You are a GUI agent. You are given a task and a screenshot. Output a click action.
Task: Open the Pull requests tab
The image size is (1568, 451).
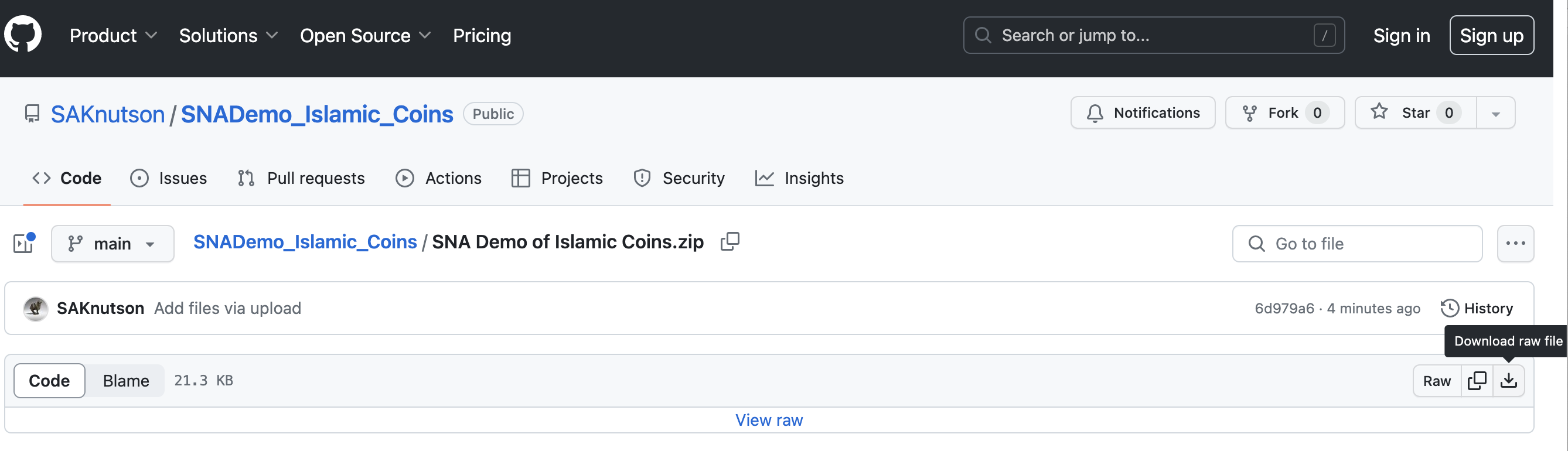pyautogui.click(x=301, y=177)
